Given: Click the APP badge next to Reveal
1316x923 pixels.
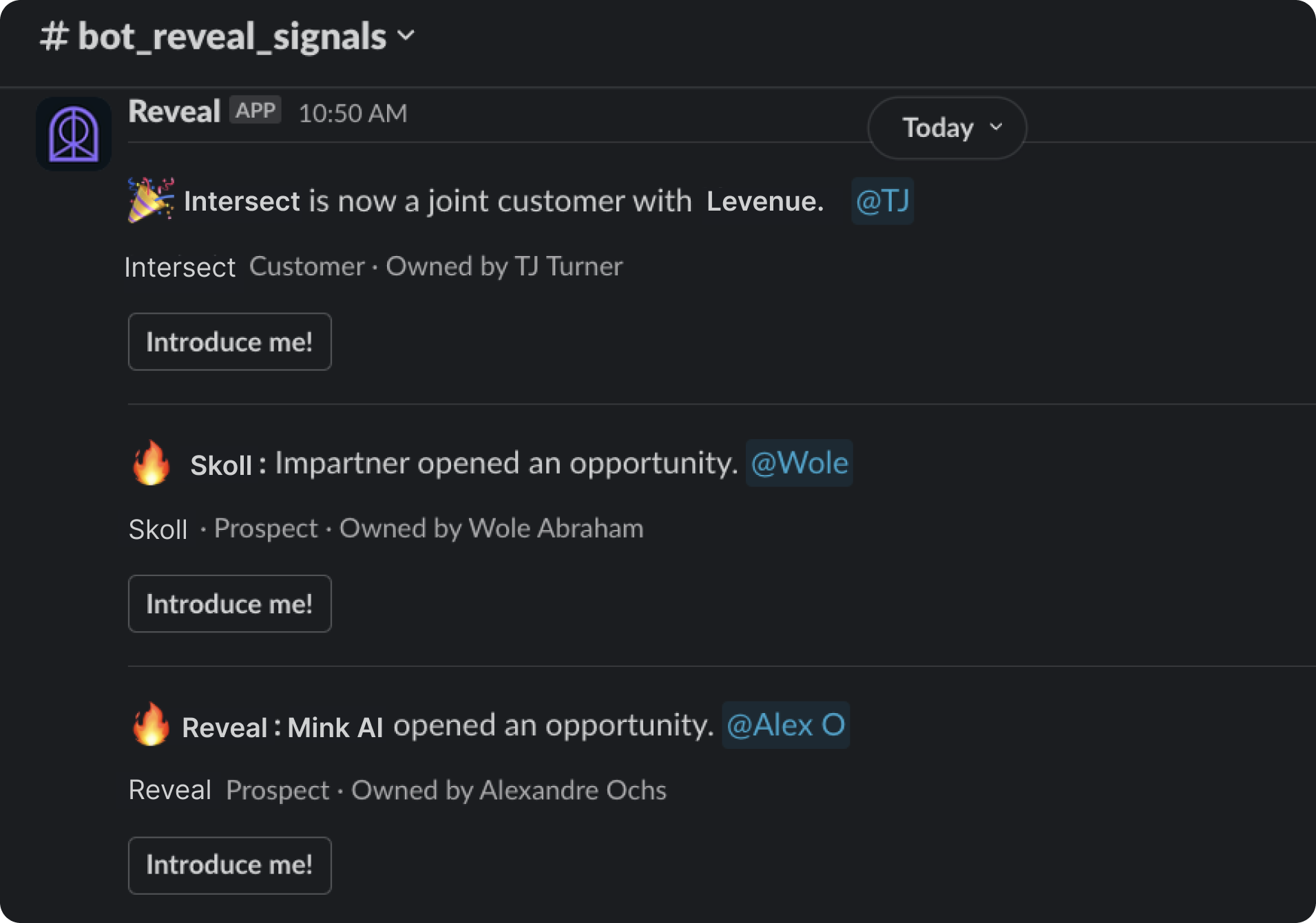Looking at the screenshot, I should coord(255,110).
